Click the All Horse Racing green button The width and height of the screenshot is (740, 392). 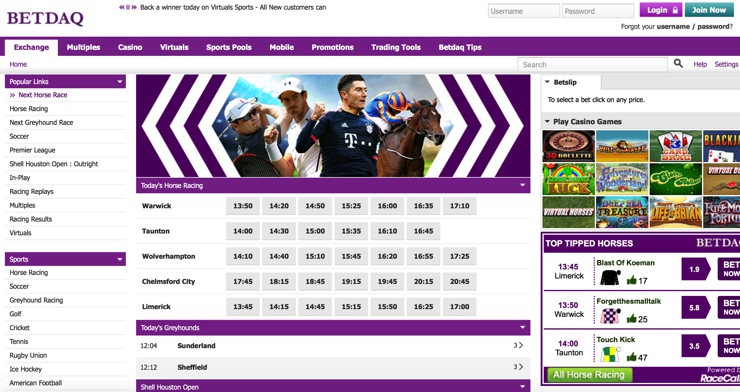pos(589,375)
